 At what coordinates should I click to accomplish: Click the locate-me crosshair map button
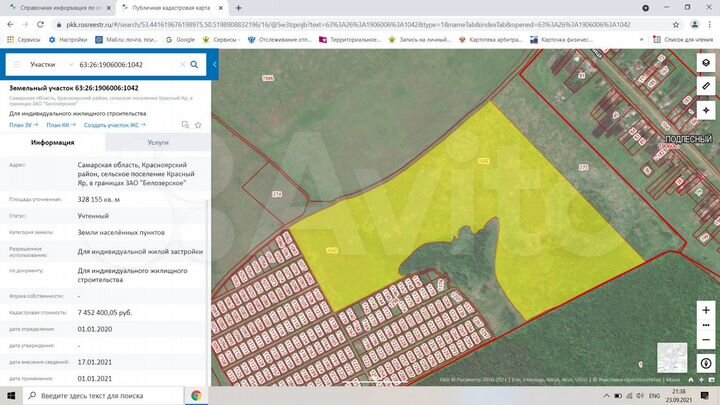click(706, 109)
